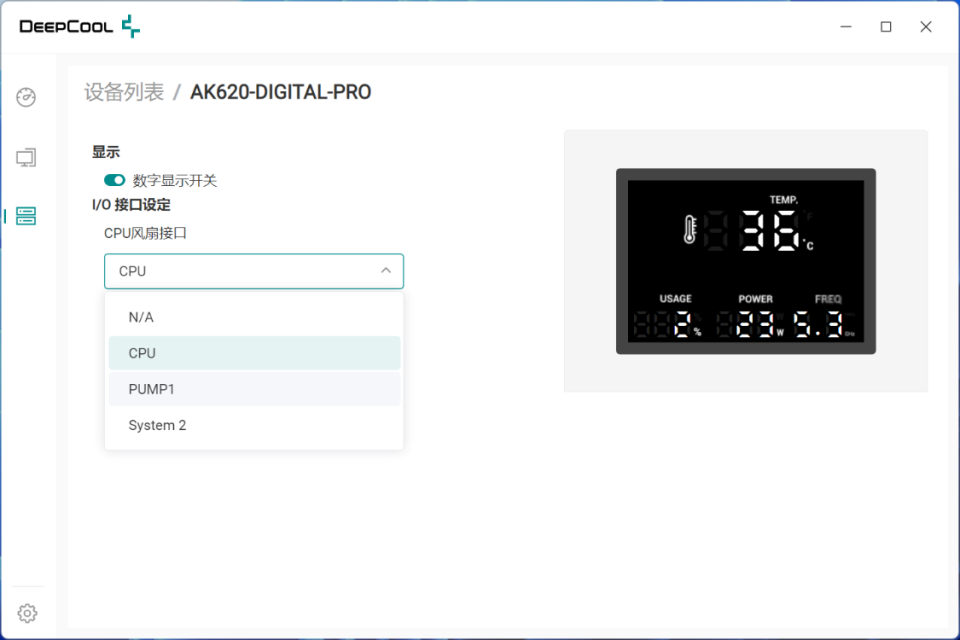960x640 pixels.
Task: Click the DeepCool logo
Action: point(80,26)
